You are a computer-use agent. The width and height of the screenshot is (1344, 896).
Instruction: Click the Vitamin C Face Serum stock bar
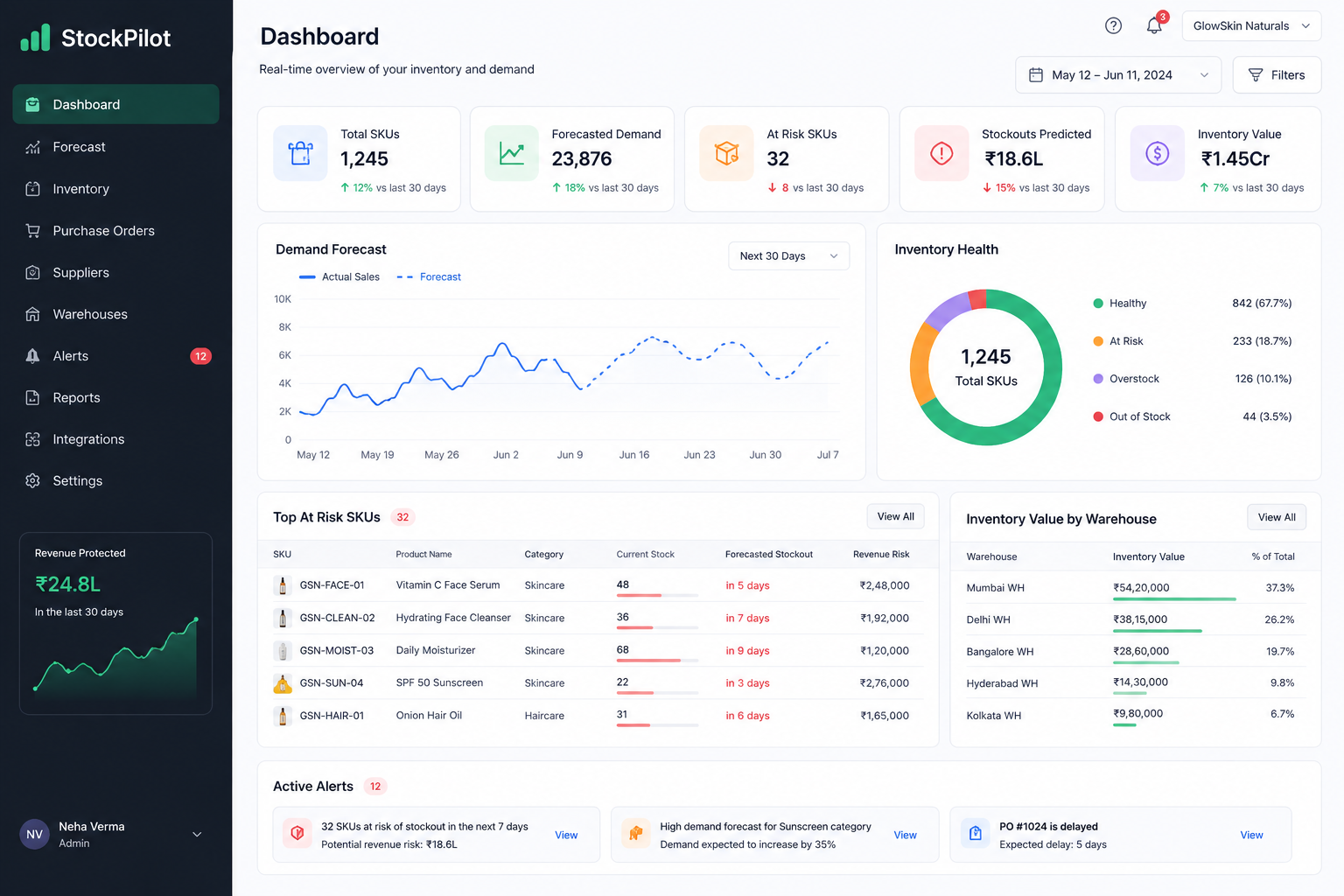pyautogui.click(x=657, y=596)
